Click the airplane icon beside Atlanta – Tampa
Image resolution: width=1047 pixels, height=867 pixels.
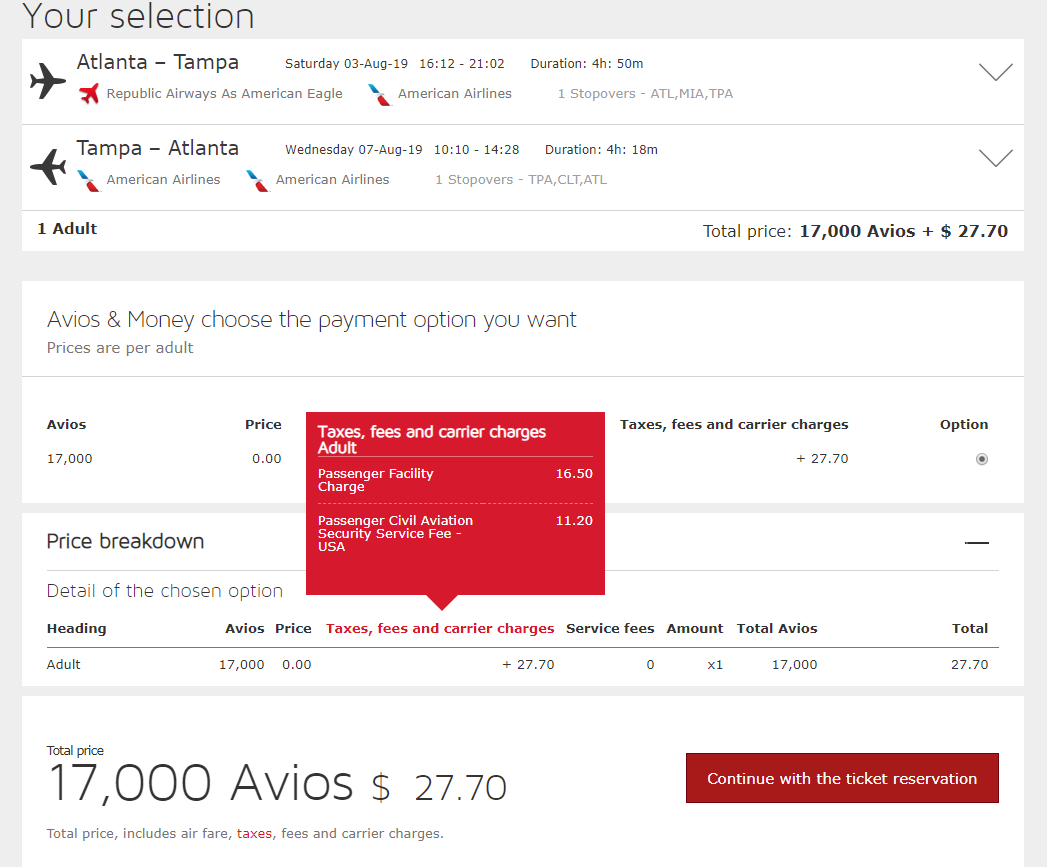47,81
